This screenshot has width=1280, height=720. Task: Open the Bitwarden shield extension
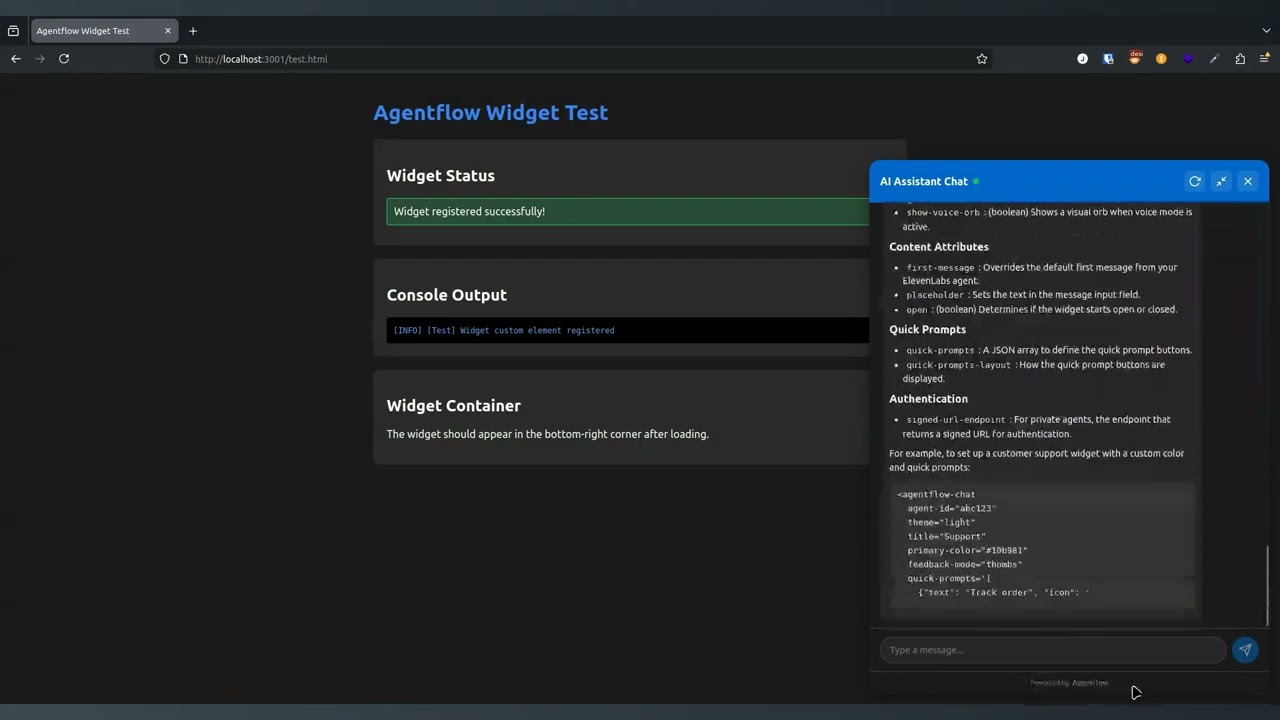[1108, 59]
